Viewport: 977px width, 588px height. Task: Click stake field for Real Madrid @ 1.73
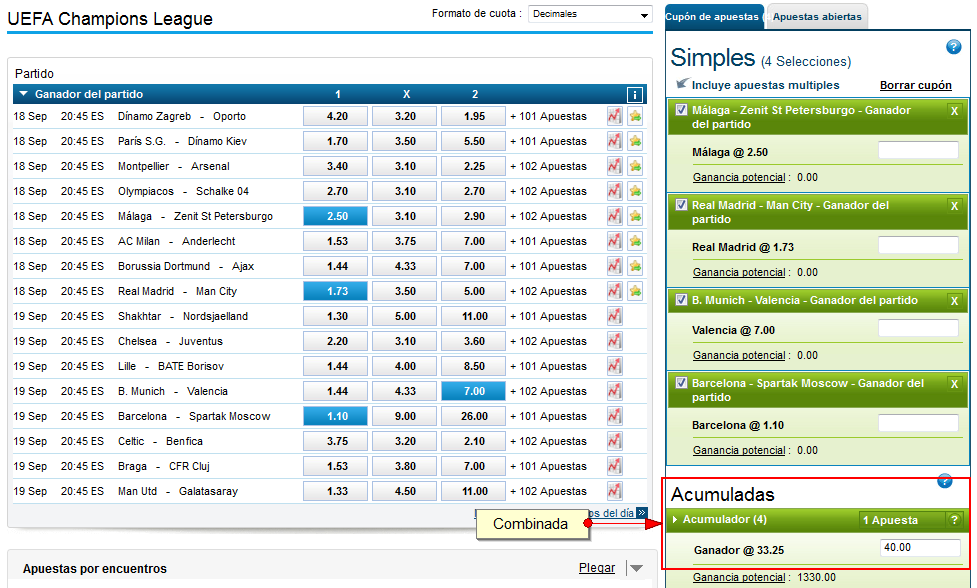(x=918, y=245)
